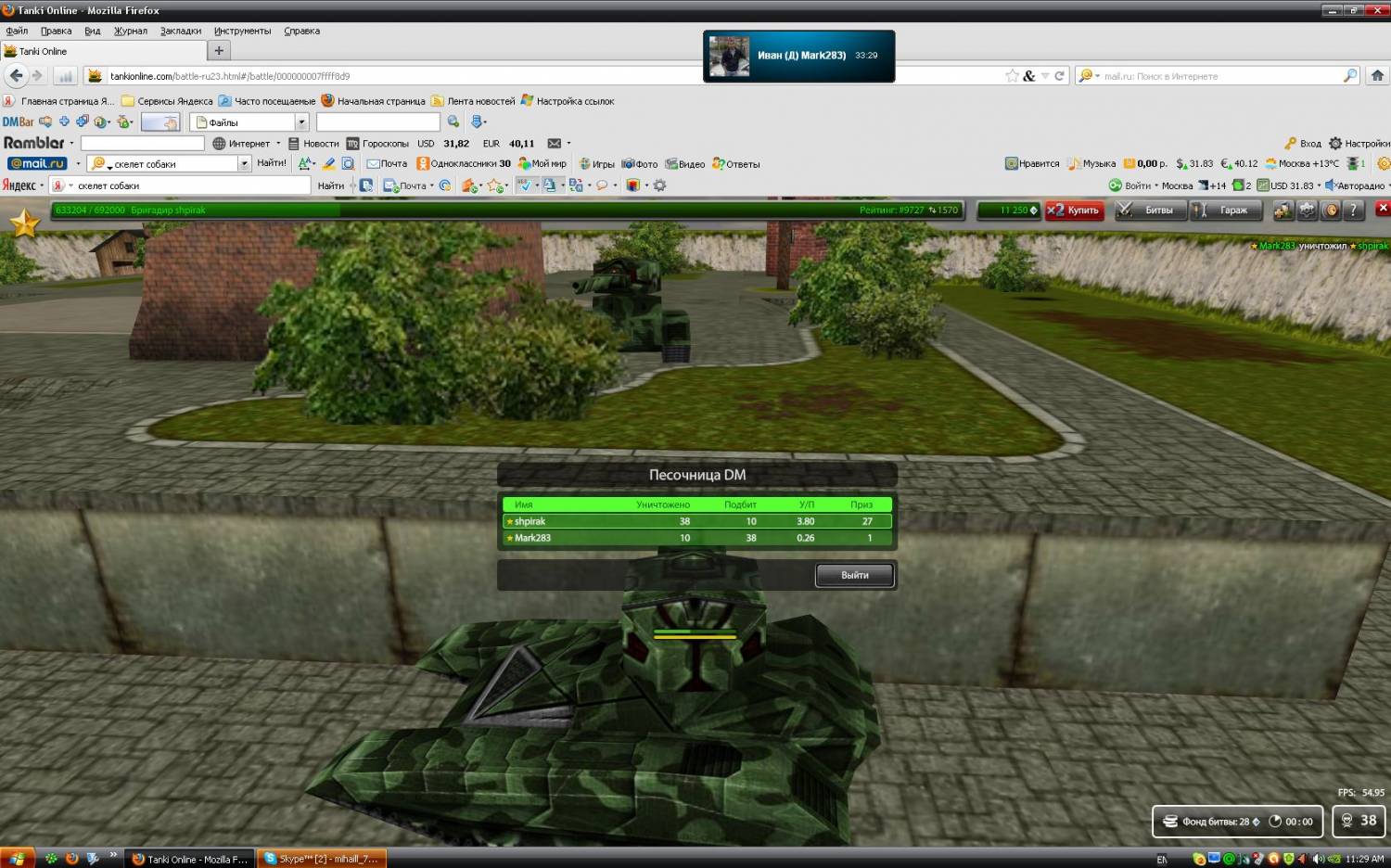
Task: Click the mail.ru search field in Firefox
Action: 1219,76
